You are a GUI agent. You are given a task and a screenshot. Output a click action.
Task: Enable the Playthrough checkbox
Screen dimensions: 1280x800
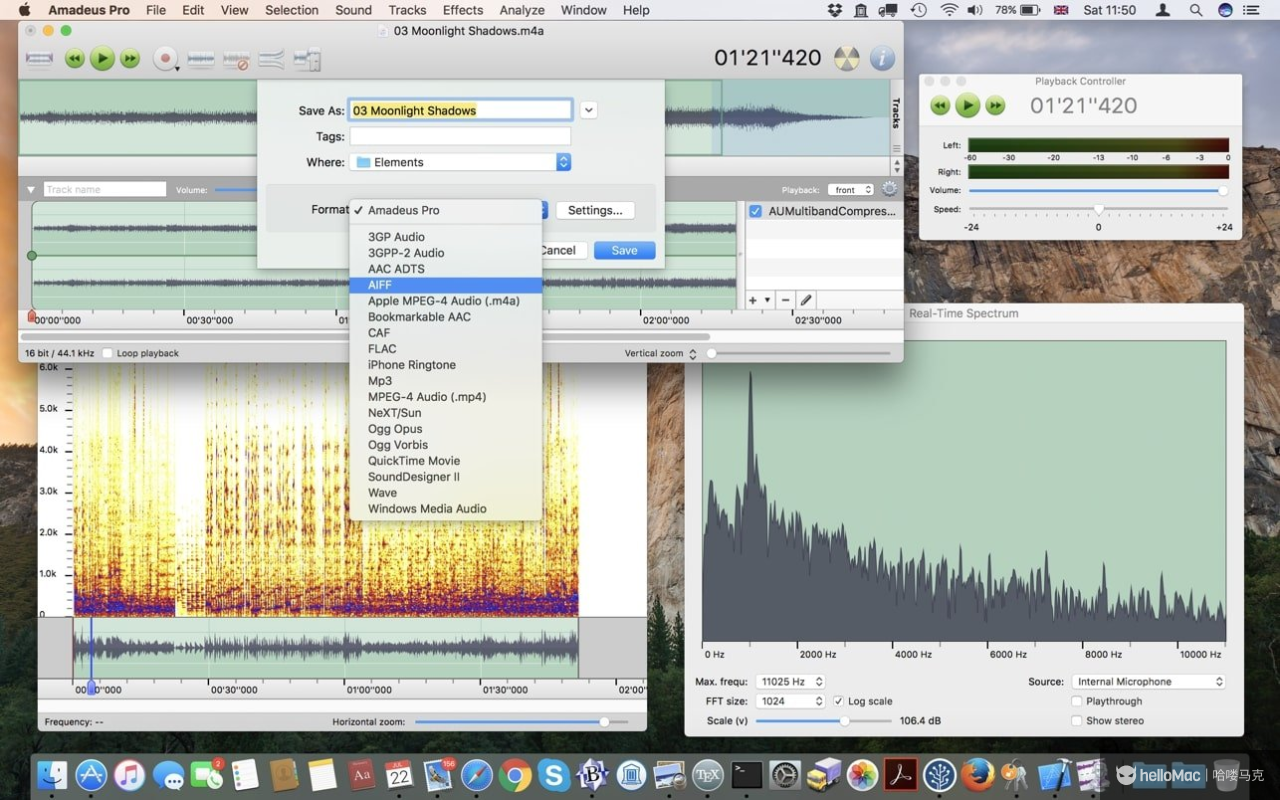point(1076,701)
